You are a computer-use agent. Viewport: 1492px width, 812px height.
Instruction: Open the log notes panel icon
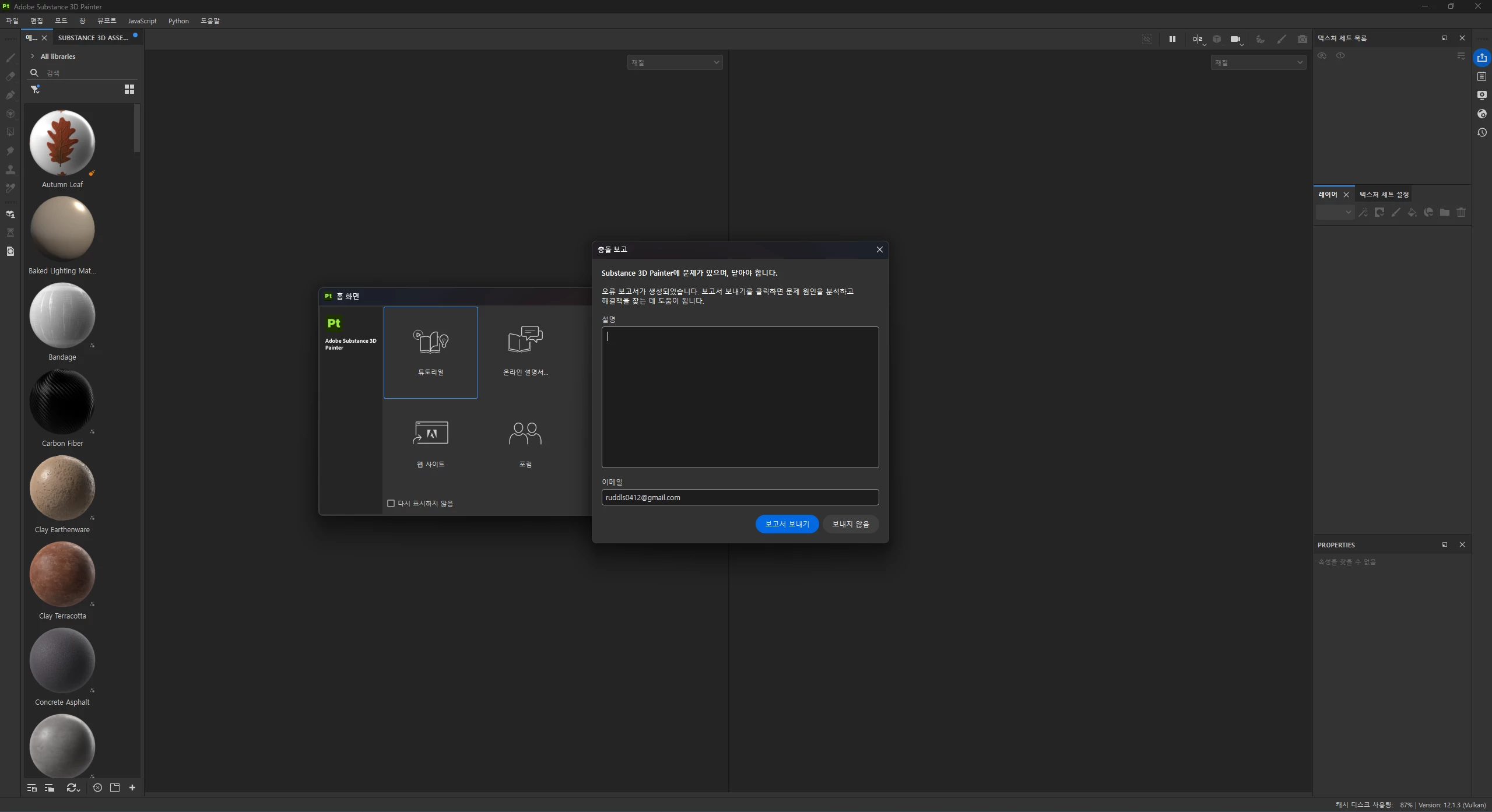click(x=1482, y=76)
